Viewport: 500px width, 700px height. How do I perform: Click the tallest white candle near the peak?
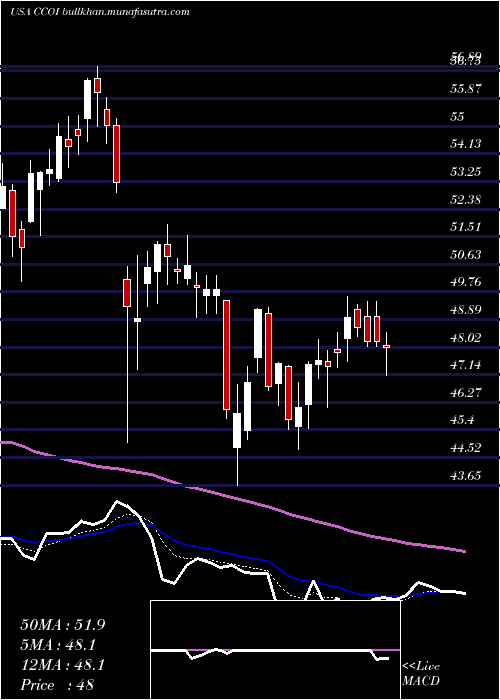pyautogui.click(x=88, y=100)
